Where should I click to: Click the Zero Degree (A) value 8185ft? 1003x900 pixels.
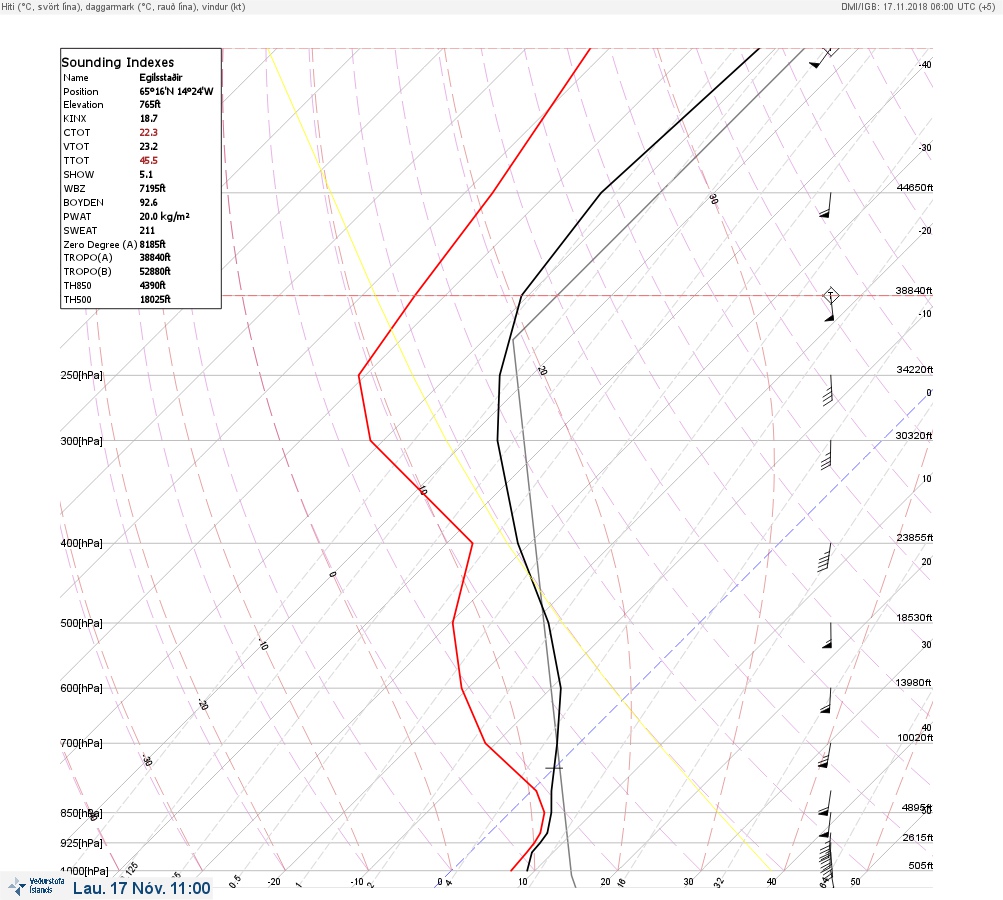point(152,244)
